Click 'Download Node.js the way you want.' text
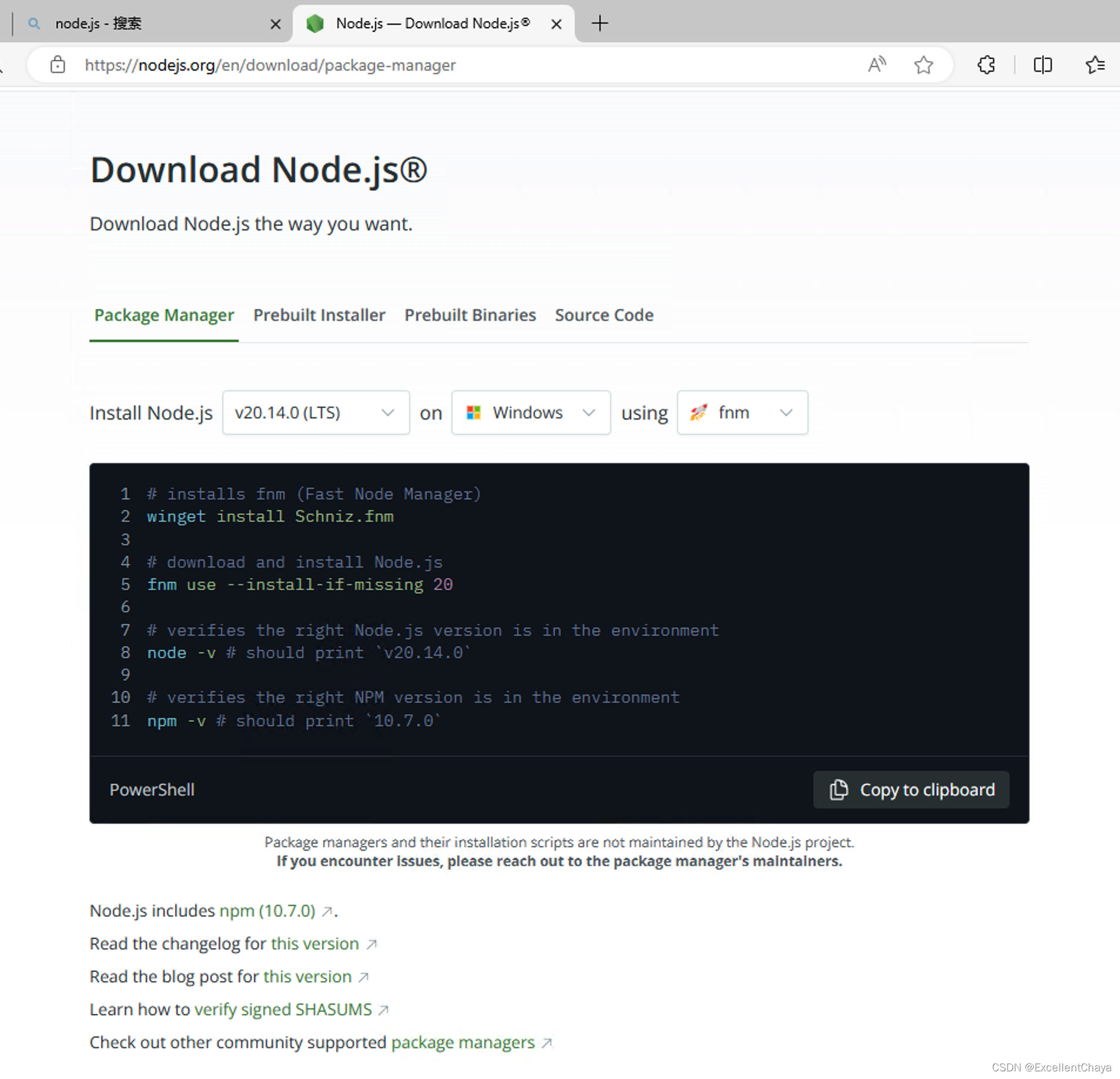Image resolution: width=1120 pixels, height=1079 pixels. click(251, 224)
